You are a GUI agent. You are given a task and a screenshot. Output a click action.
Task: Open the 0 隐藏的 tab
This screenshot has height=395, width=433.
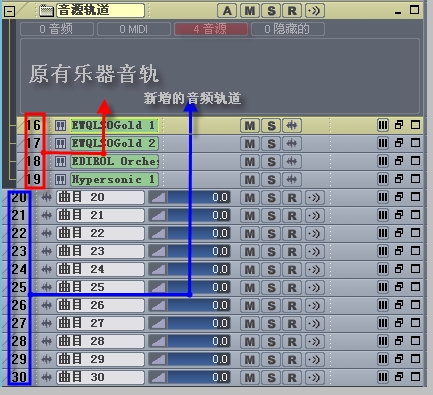(x=288, y=29)
